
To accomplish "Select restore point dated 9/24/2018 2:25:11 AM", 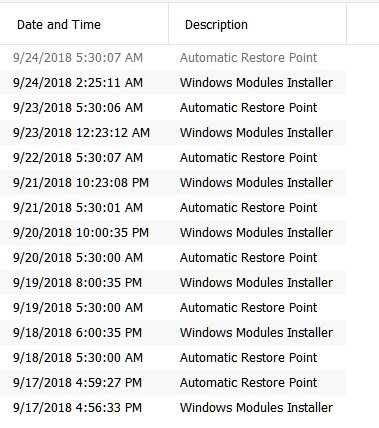I will 173,83.
